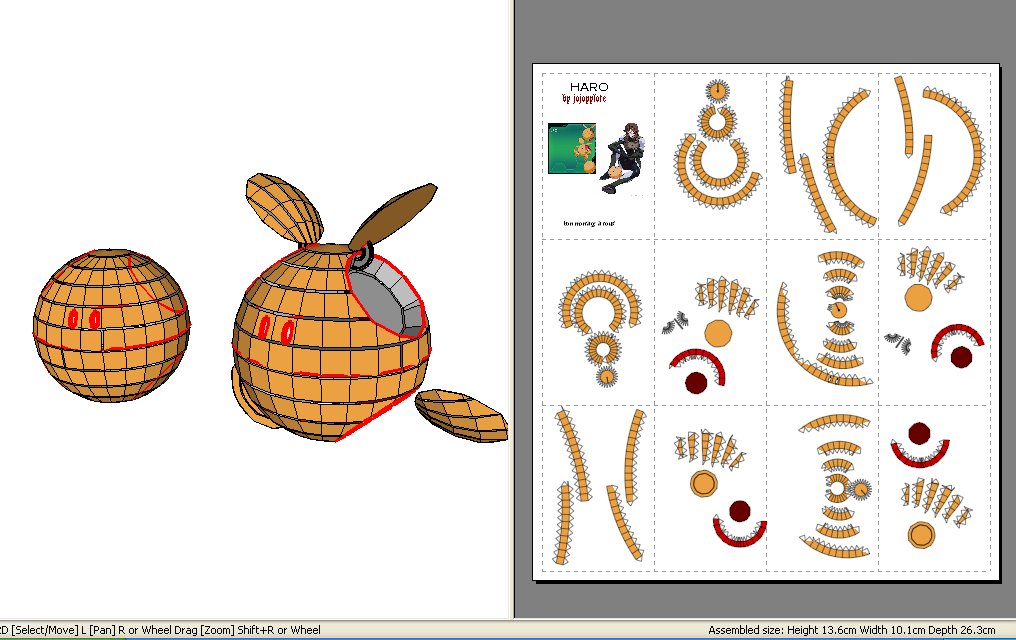Select the detached orange flap beside the open Haro
Screen dimensions: 1016x640
461,414
